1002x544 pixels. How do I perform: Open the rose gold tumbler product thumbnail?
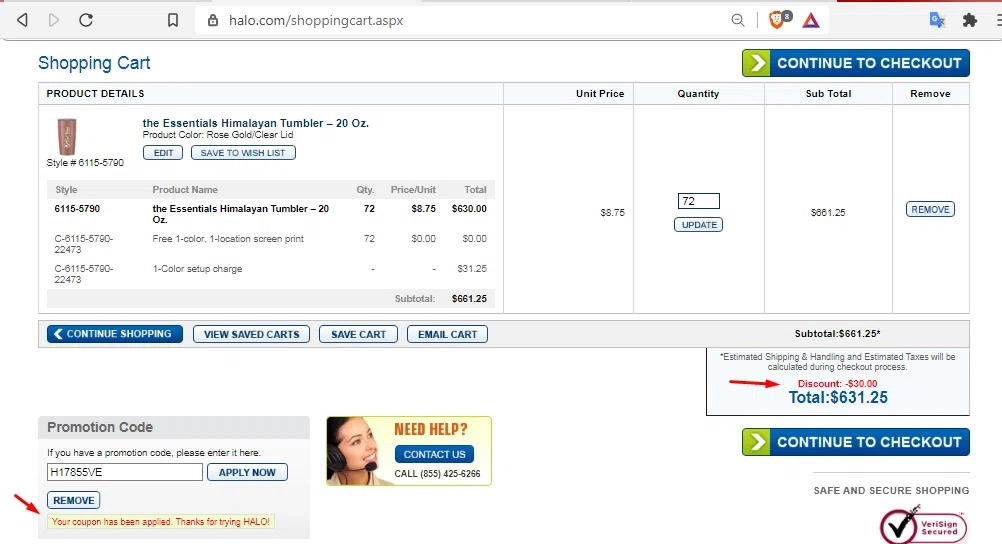click(66, 136)
